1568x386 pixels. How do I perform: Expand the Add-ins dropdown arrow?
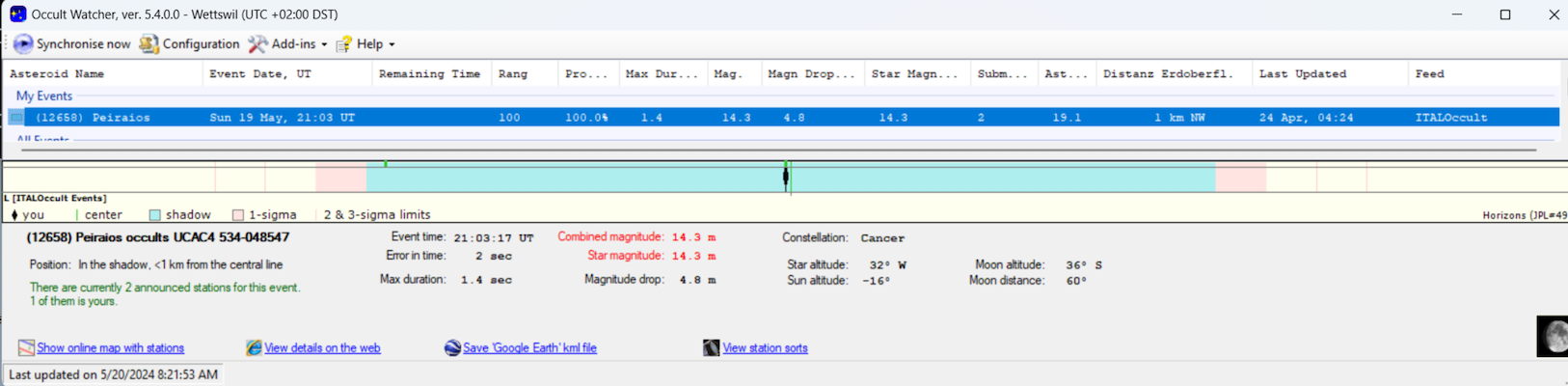[x=324, y=44]
